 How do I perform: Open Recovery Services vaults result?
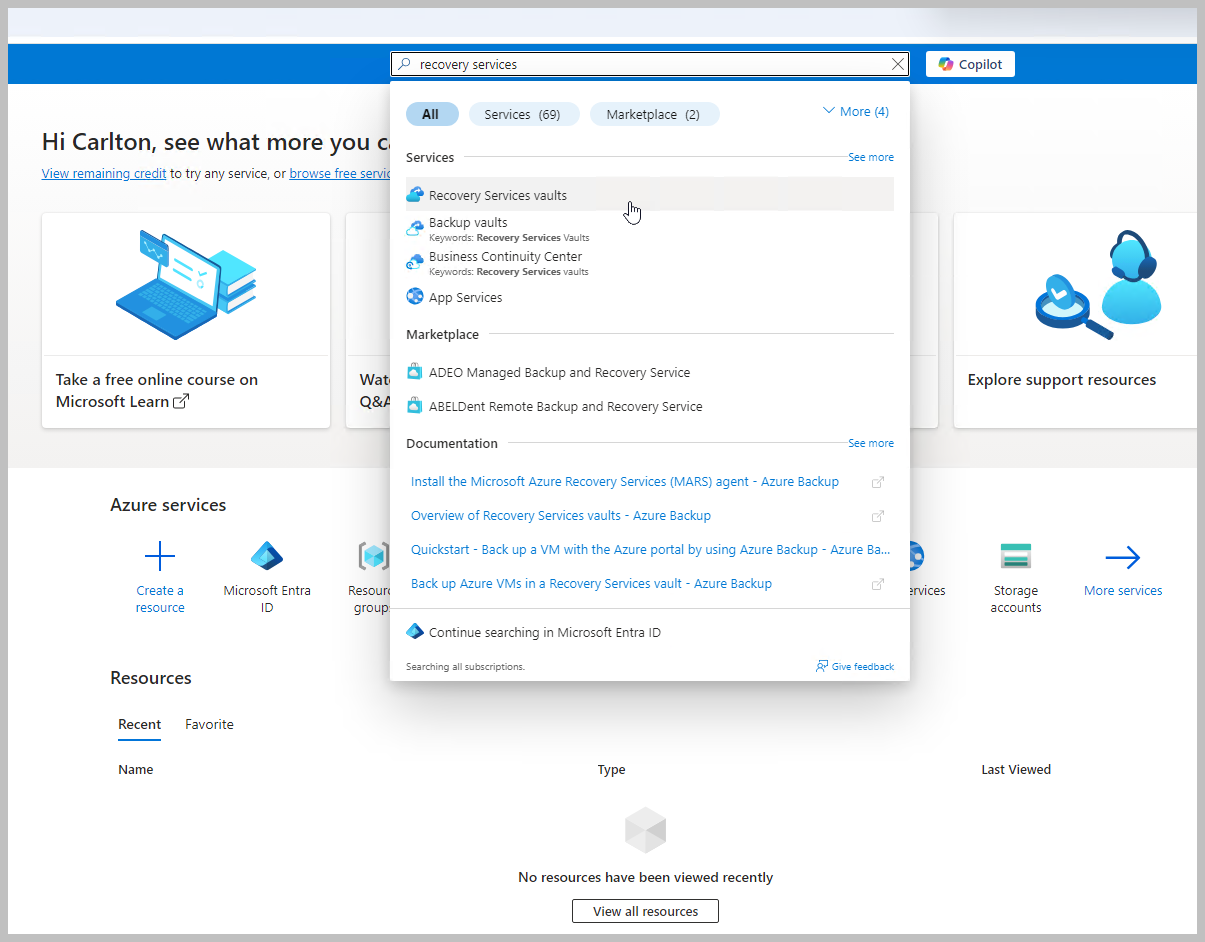650,195
